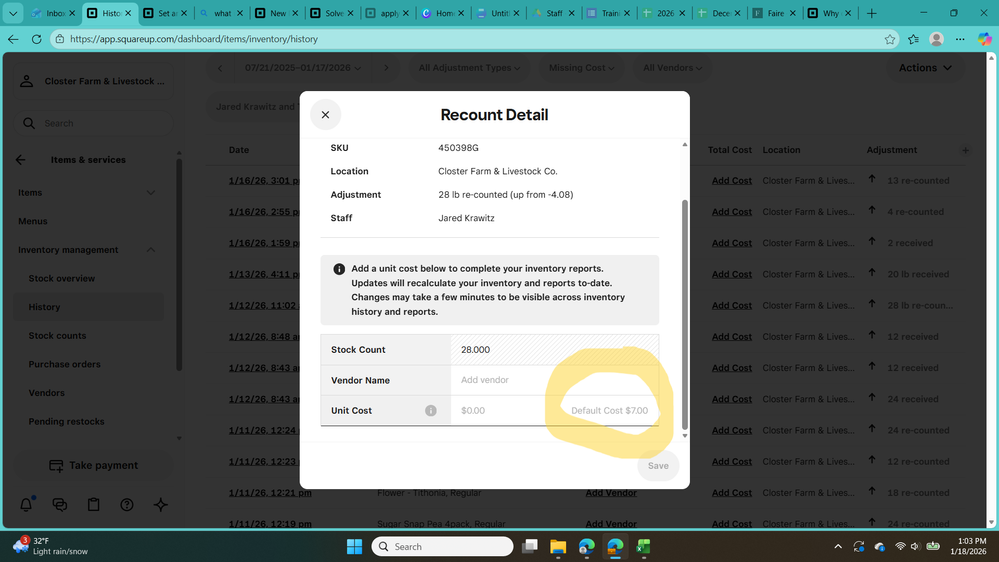999x562 pixels.
Task: Go to next date range arrow
Action: 386,68
